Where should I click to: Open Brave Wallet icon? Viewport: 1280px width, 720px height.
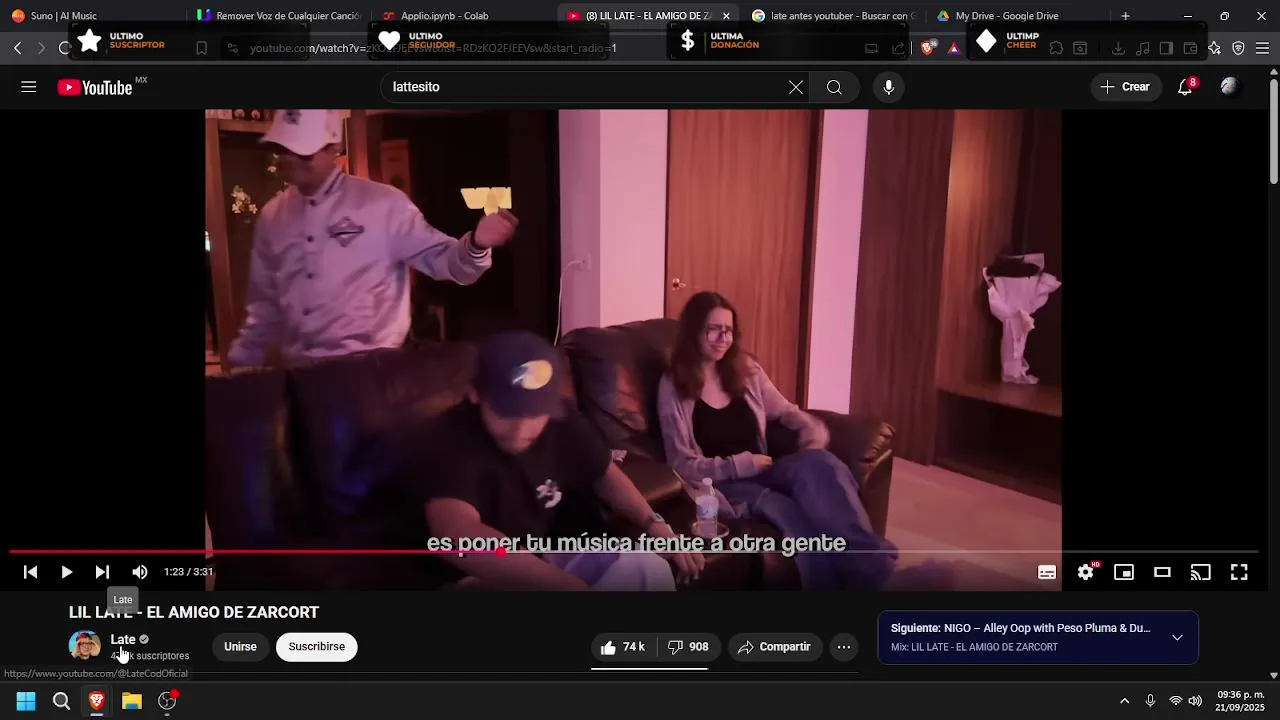pos(1190,48)
